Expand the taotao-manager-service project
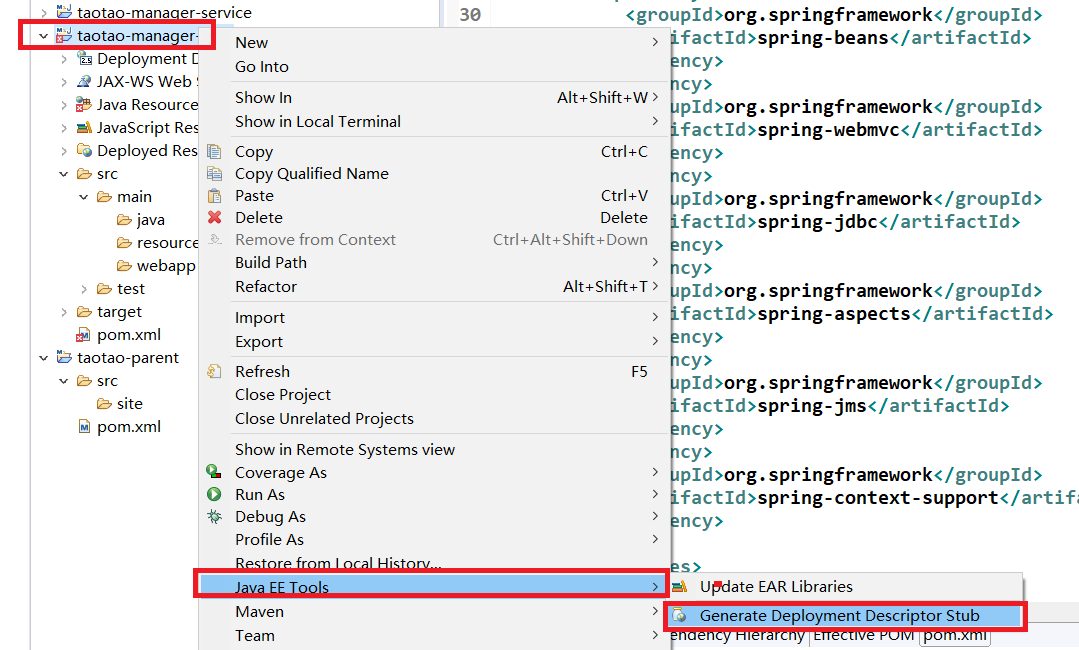The width and height of the screenshot is (1079, 650). [44, 12]
